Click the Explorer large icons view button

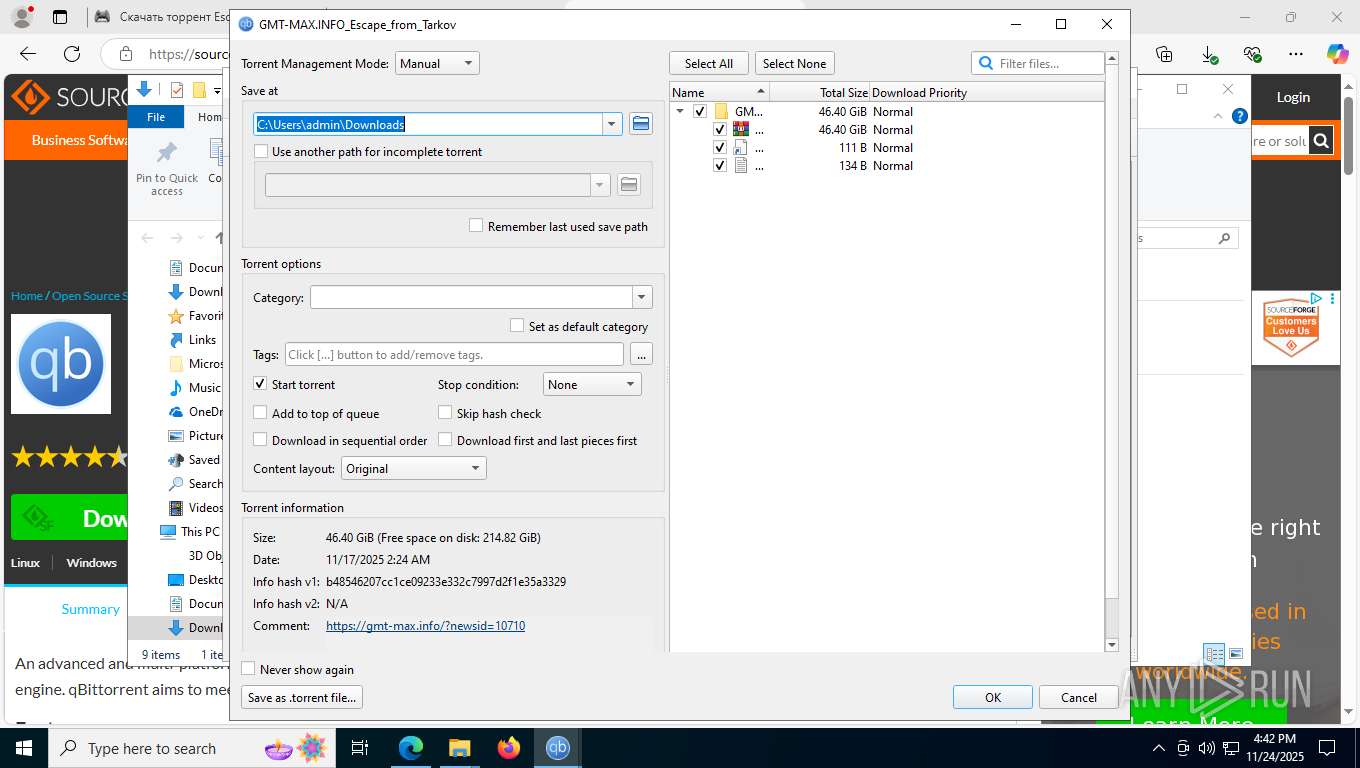pos(1237,655)
